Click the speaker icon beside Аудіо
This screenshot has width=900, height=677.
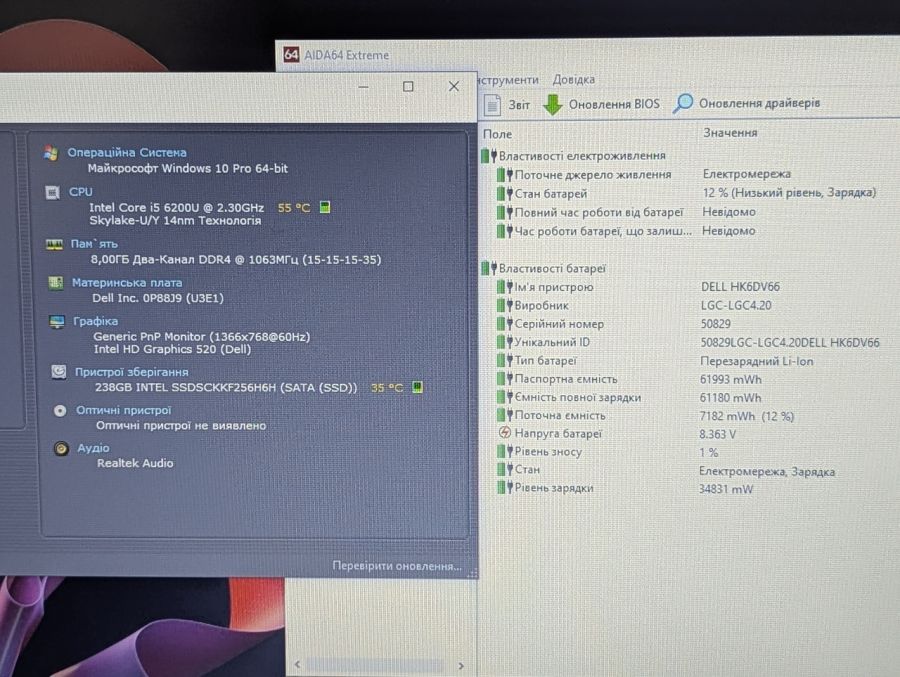61,448
